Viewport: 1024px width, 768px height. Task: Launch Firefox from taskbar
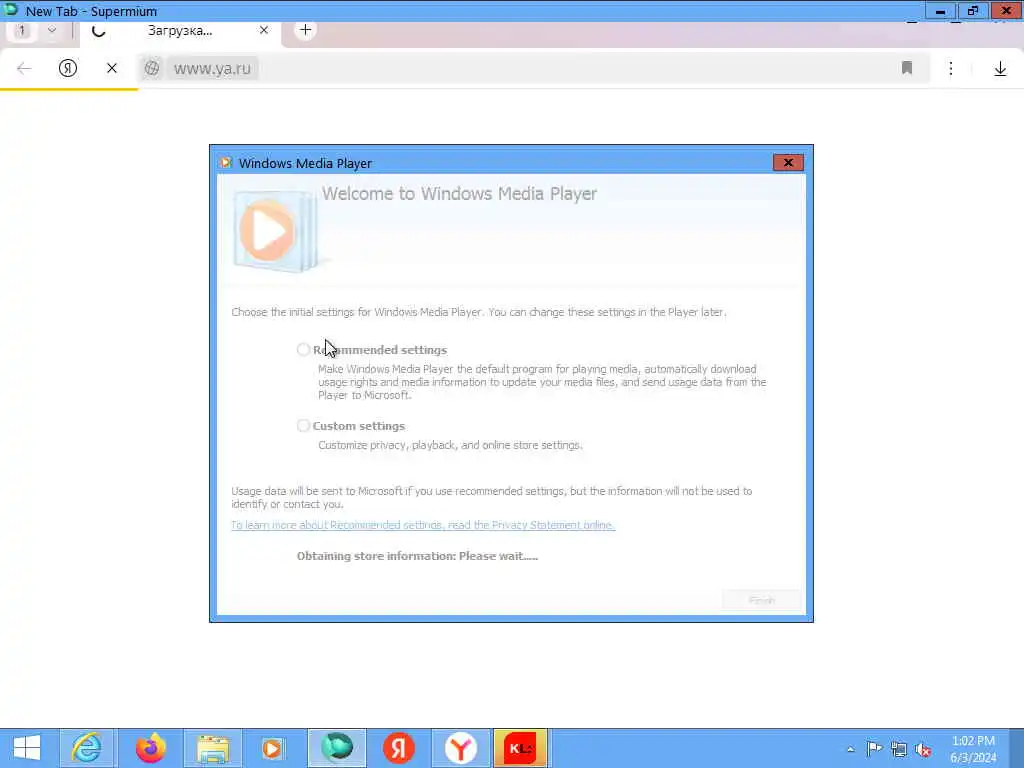pyautogui.click(x=150, y=748)
